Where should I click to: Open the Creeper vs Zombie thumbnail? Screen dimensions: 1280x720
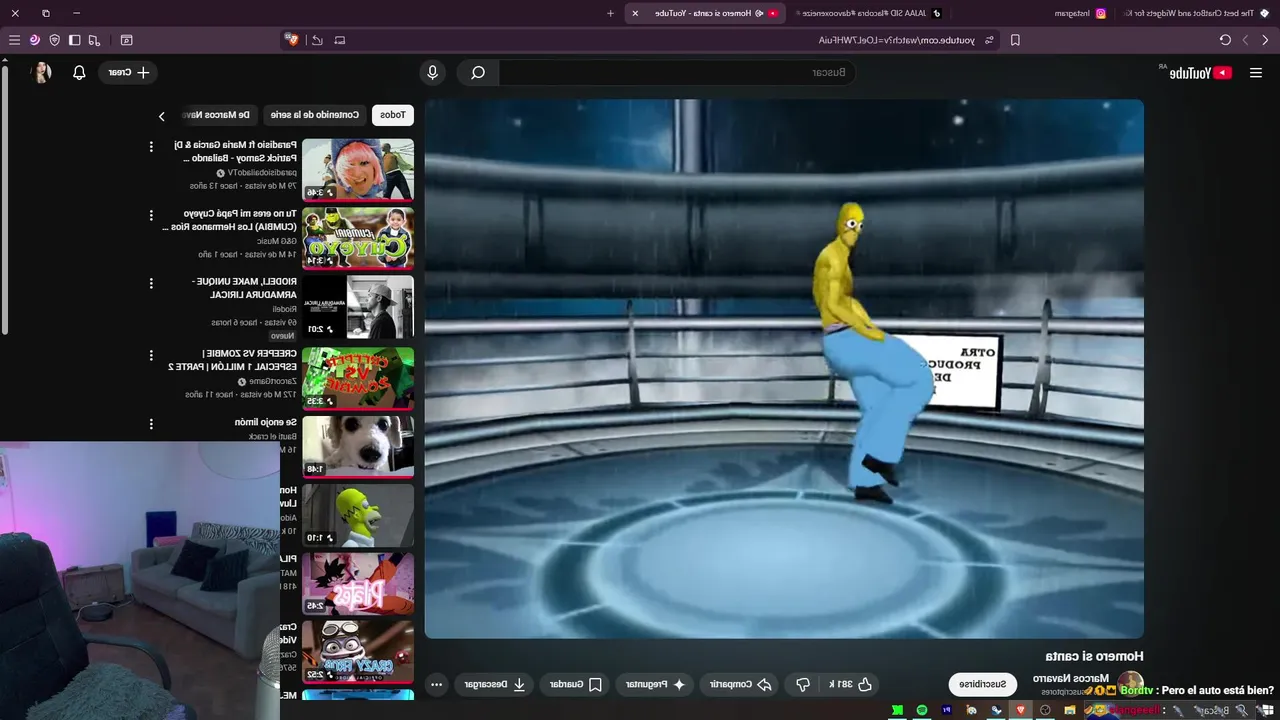click(358, 377)
